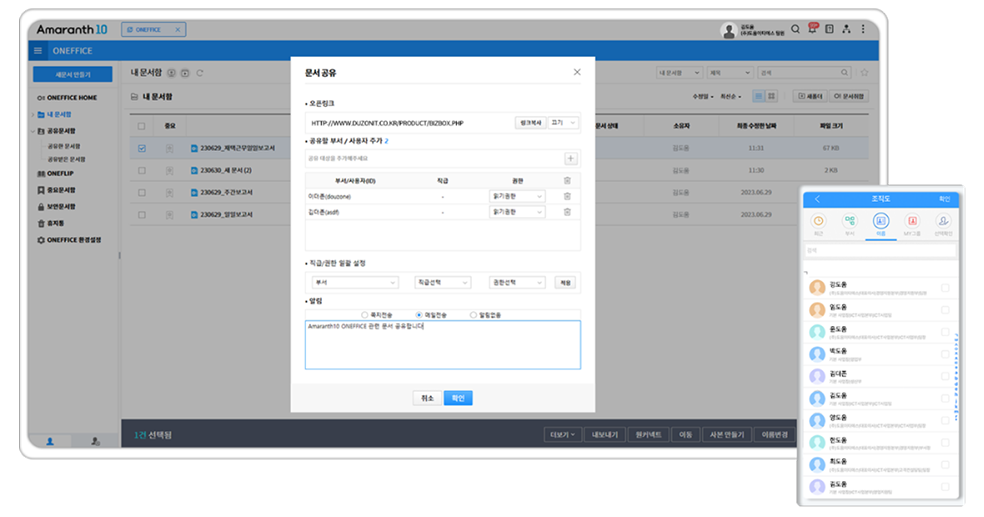Toggle the select-all checkbox in table header
The width and height of the screenshot is (984, 517).
tap(142, 126)
